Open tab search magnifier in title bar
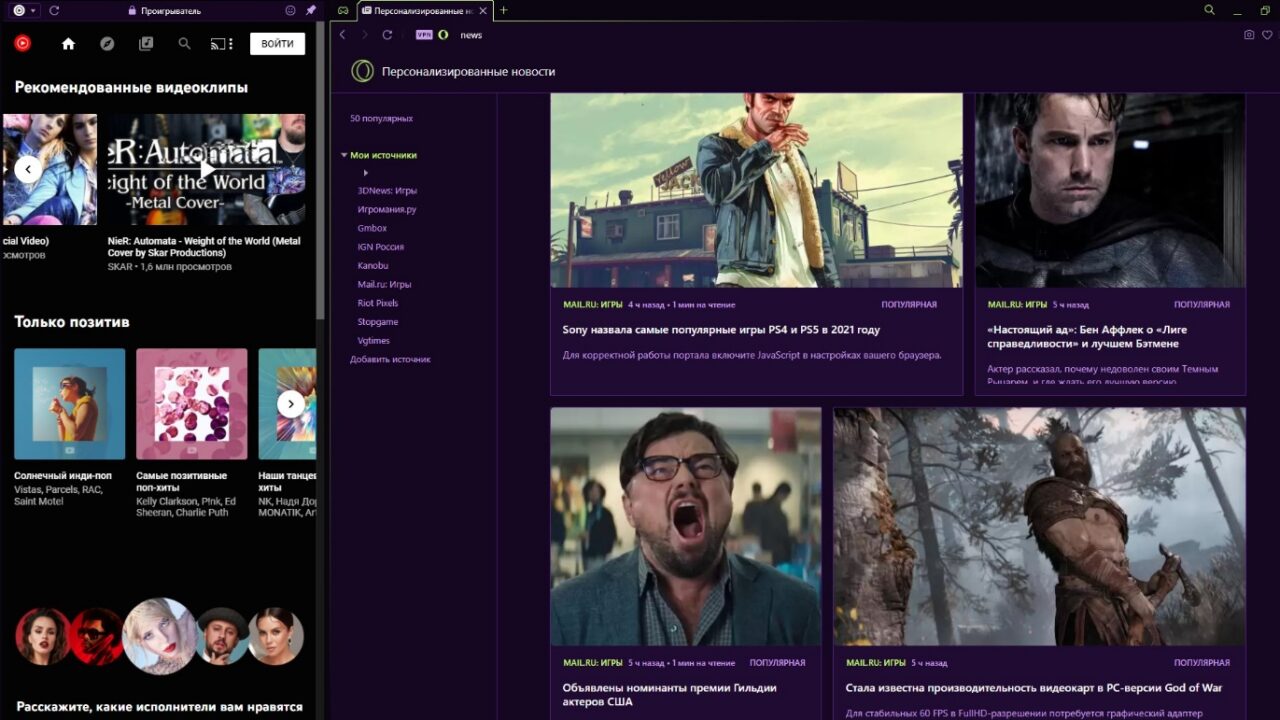Image resolution: width=1280 pixels, height=720 pixels. (1209, 10)
